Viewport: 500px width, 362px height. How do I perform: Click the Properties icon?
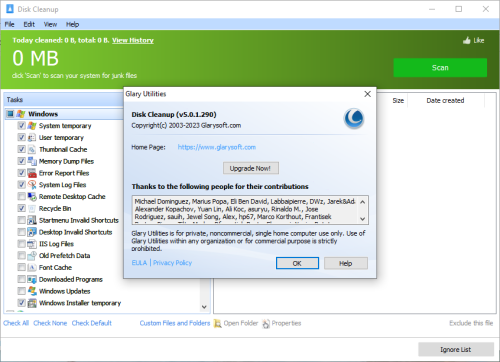pos(266,323)
